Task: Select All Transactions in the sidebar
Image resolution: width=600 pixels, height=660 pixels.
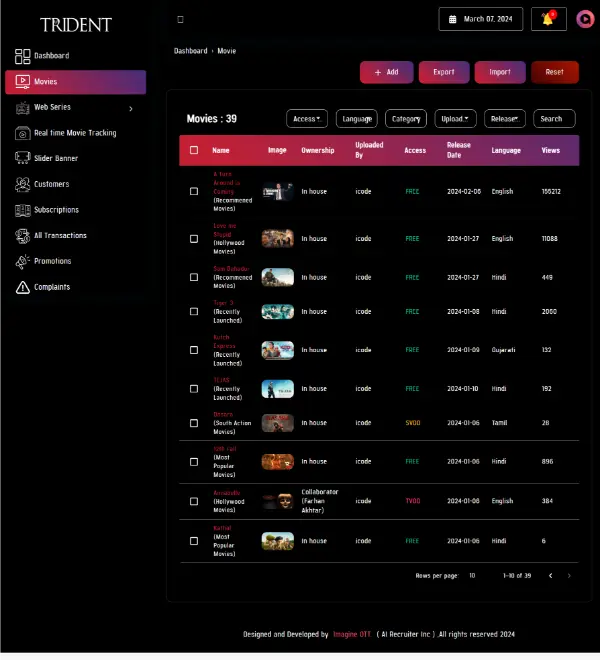Action: coord(60,236)
